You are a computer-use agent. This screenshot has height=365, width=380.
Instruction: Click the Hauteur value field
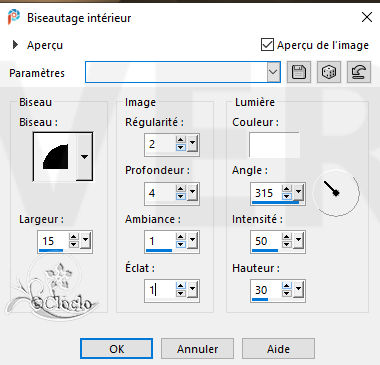(x=266, y=290)
